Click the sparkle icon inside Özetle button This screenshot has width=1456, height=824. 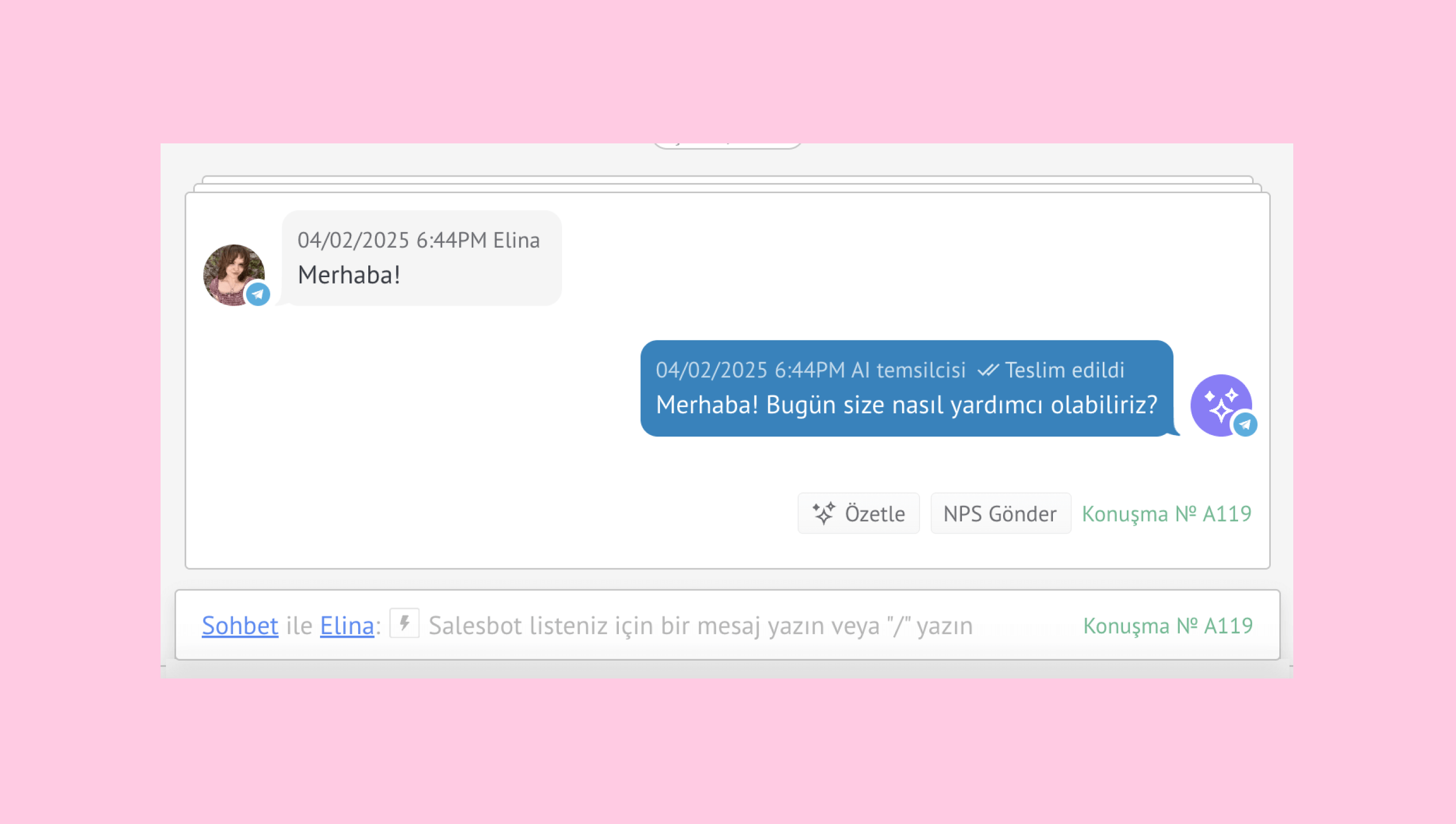pos(824,513)
